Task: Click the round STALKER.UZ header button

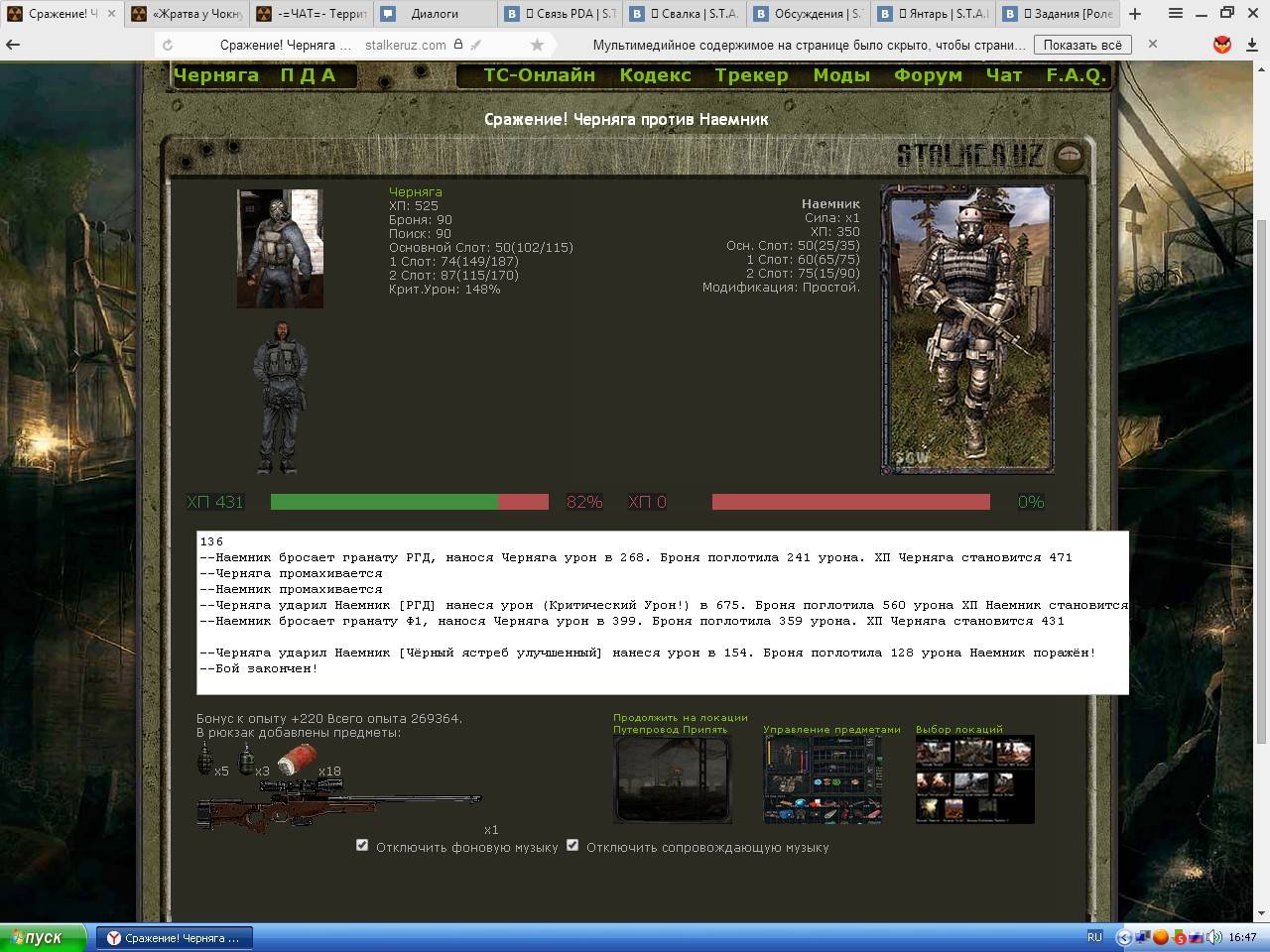Action: 1068,156
